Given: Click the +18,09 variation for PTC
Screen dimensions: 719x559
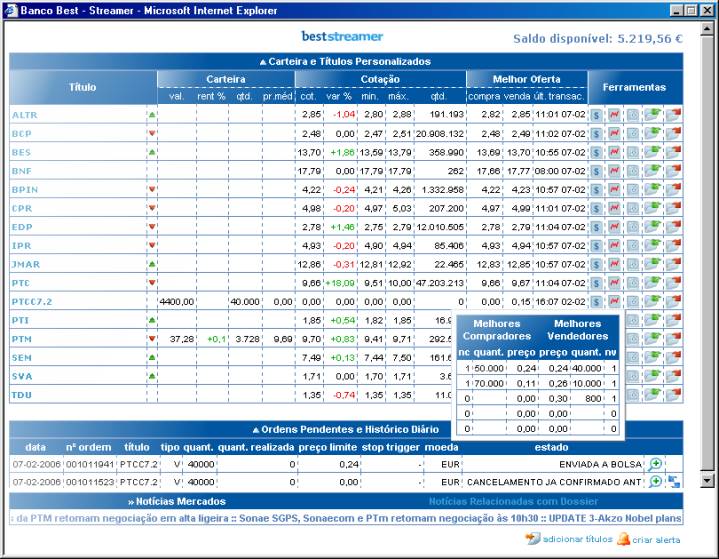Looking at the screenshot, I should click(x=340, y=283).
